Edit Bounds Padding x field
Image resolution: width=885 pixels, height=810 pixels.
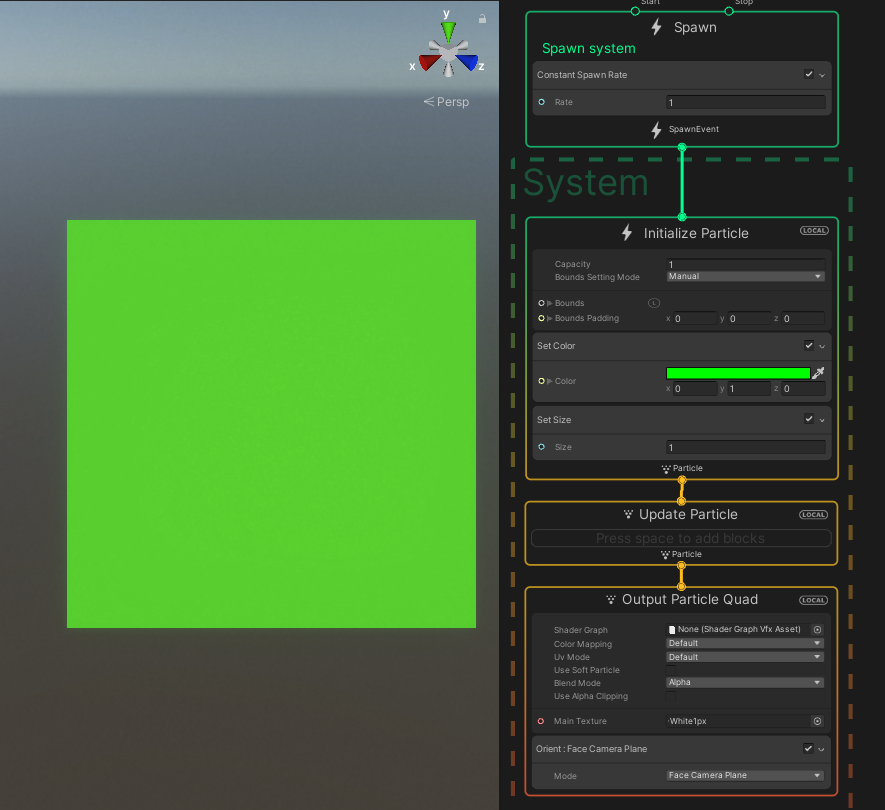695,318
